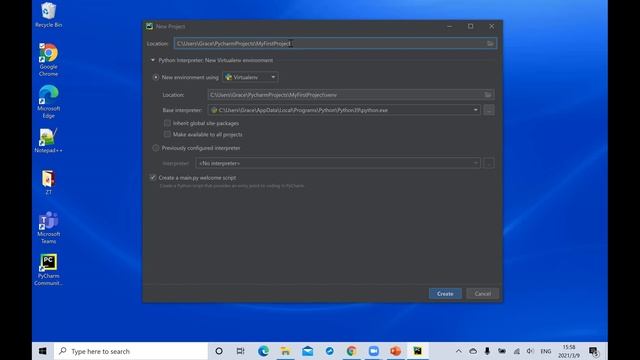Browse for the project location folder
The width and height of the screenshot is (640, 360).
tap(490, 43)
